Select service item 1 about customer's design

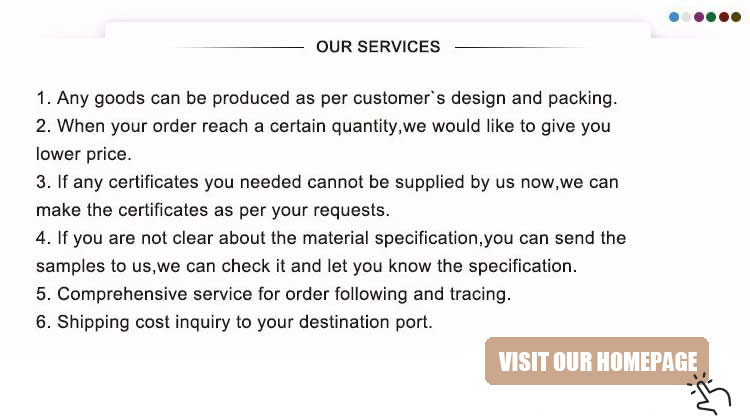coord(326,99)
